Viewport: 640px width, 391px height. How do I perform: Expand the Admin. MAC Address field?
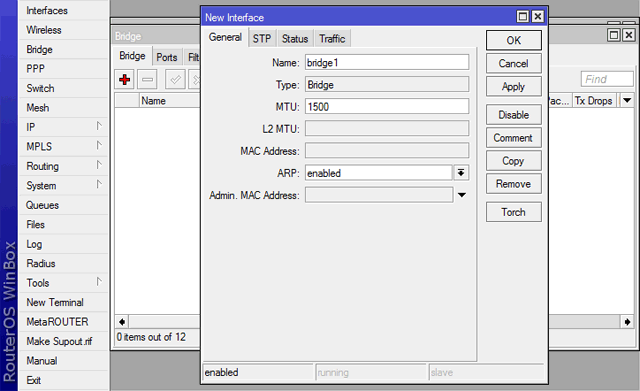coord(462,195)
